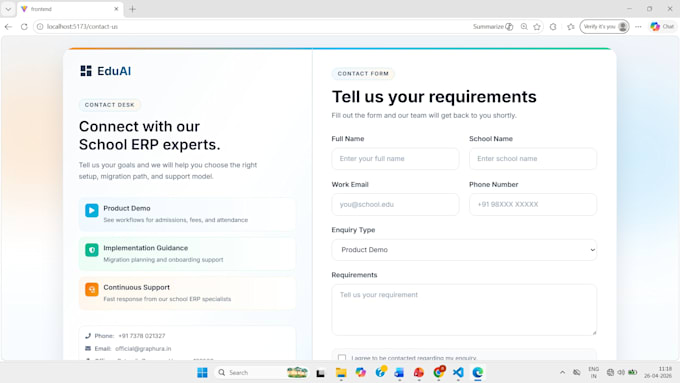680x383 pixels.
Task: Go back with the browser back arrow
Action: click(x=8, y=26)
